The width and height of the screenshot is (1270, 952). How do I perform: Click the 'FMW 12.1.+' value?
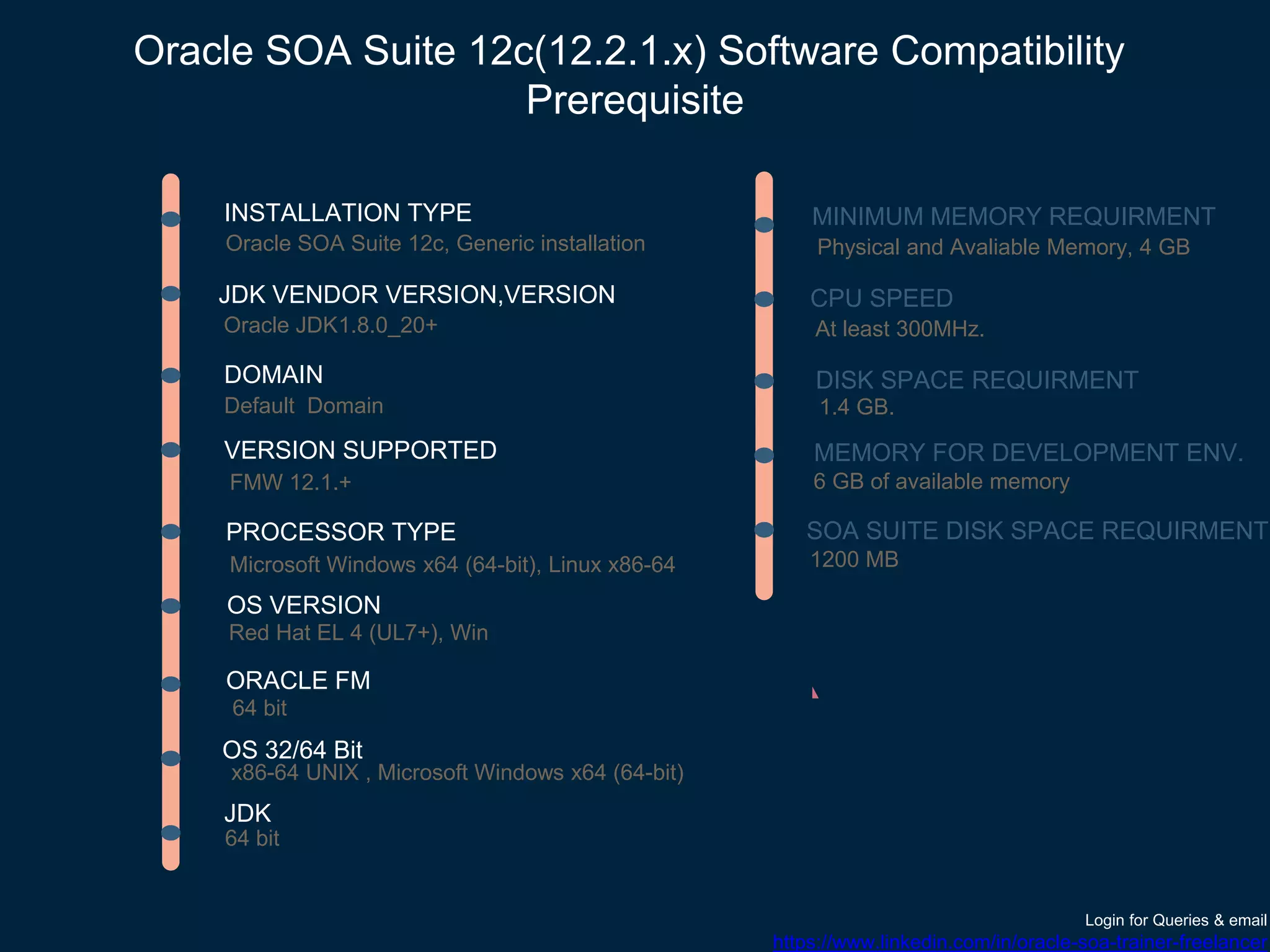point(290,482)
